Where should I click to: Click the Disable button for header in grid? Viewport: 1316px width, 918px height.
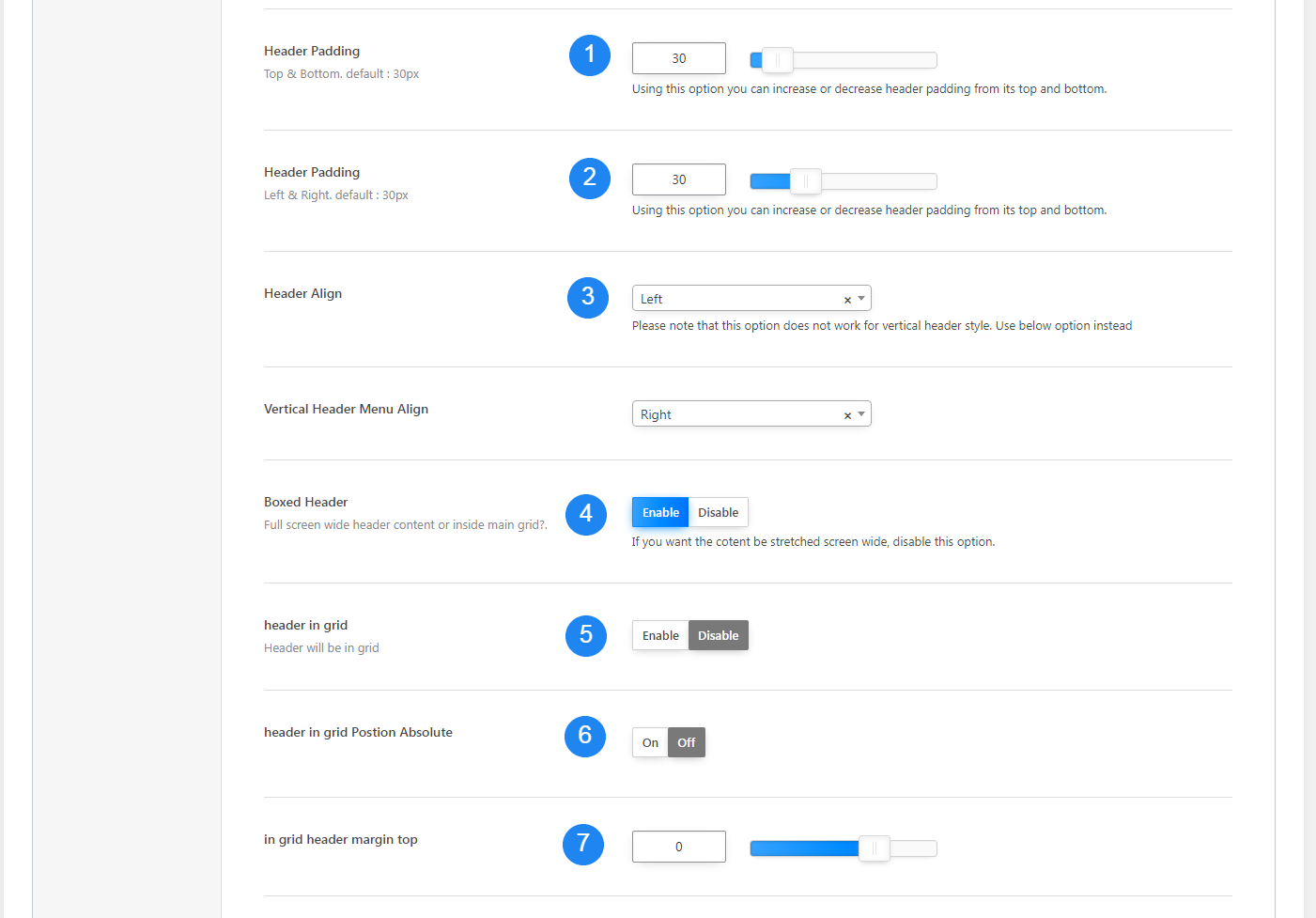click(x=718, y=635)
